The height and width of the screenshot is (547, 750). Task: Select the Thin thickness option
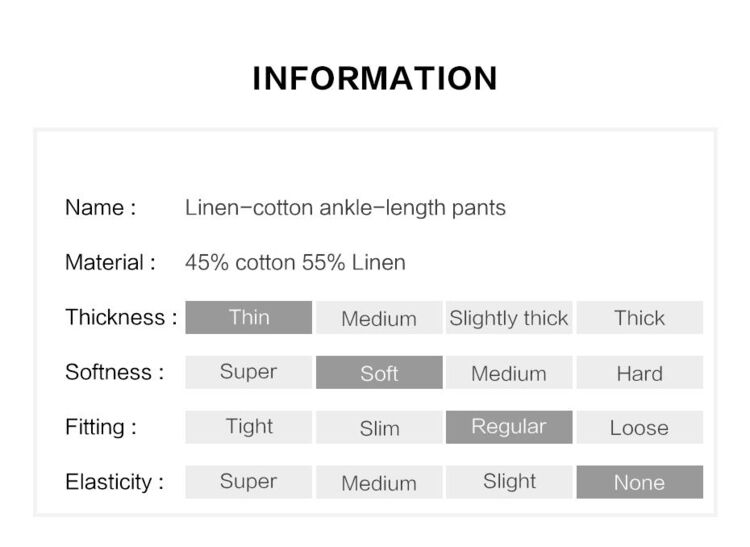249,317
